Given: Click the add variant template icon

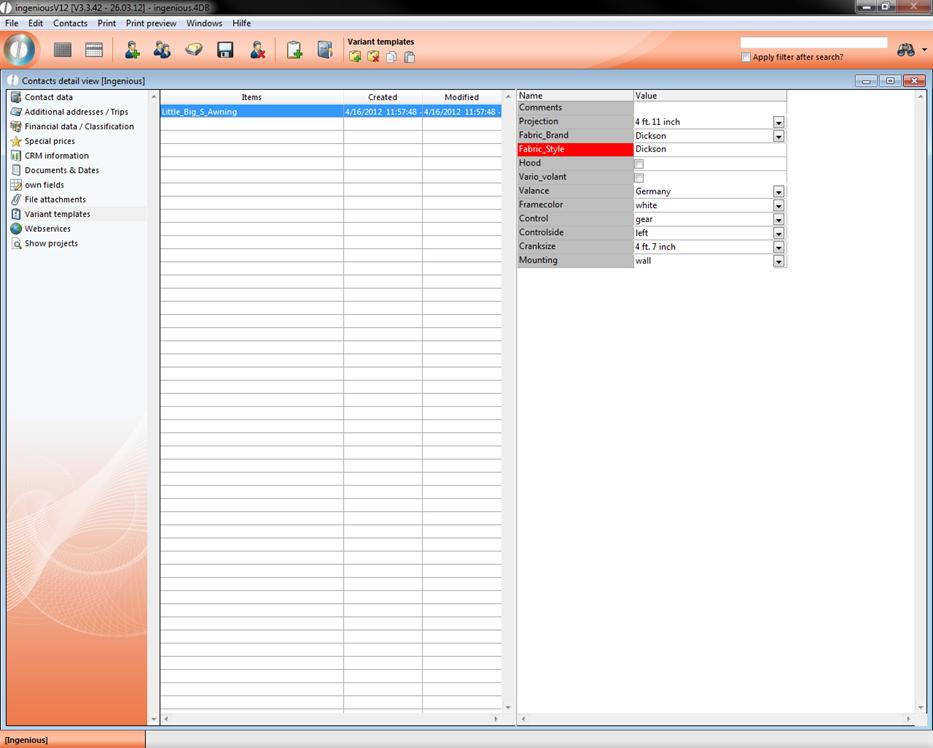Looking at the screenshot, I should pos(355,57).
